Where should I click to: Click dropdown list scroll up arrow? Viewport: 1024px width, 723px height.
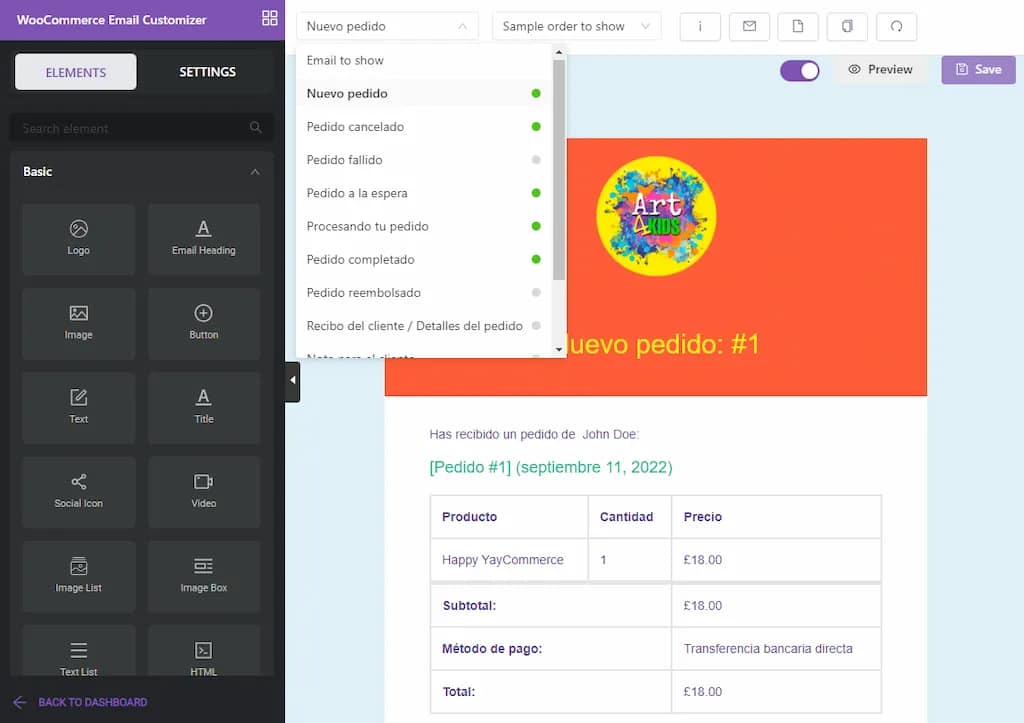[x=558, y=52]
